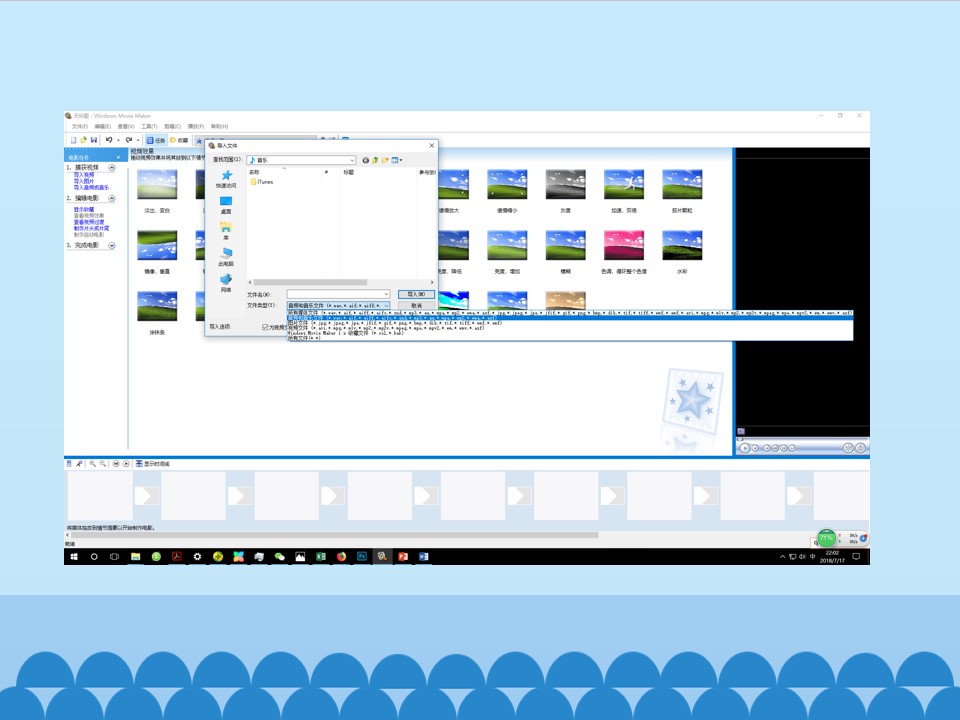Open the Look in (查找范围) music dropdown

coord(301,160)
